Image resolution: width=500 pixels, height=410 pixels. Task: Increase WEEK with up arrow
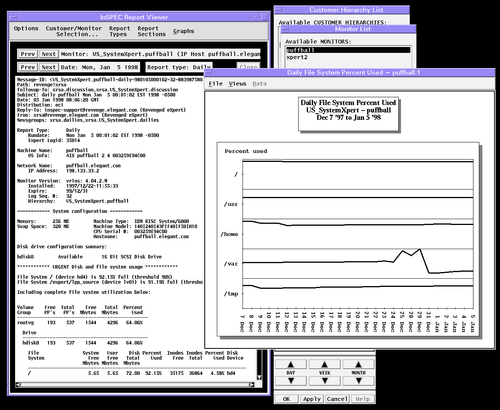tap(325, 364)
